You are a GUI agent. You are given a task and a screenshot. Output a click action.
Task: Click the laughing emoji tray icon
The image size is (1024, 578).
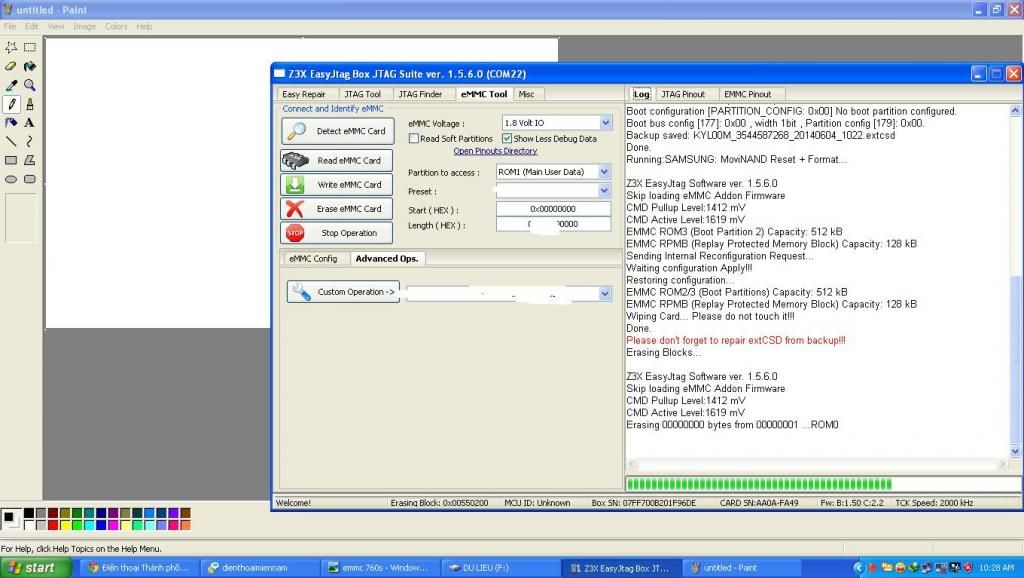899,568
